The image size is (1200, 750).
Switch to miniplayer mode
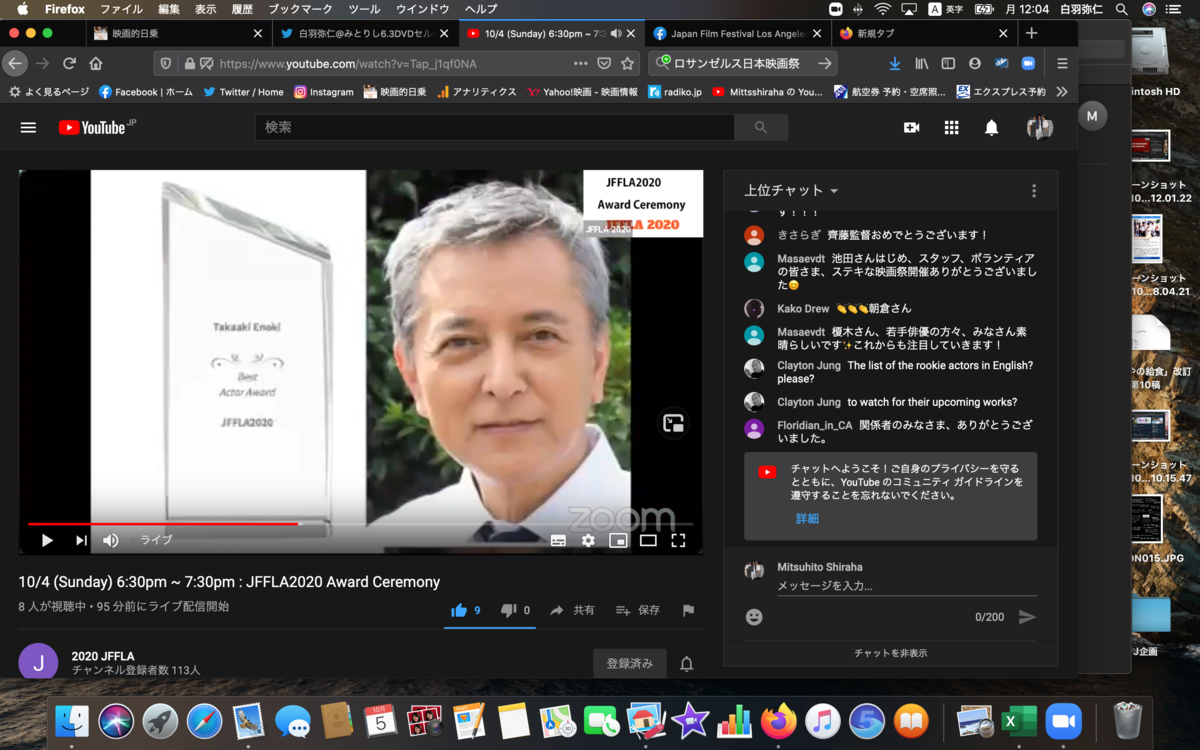pyautogui.click(x=618, y=541)
